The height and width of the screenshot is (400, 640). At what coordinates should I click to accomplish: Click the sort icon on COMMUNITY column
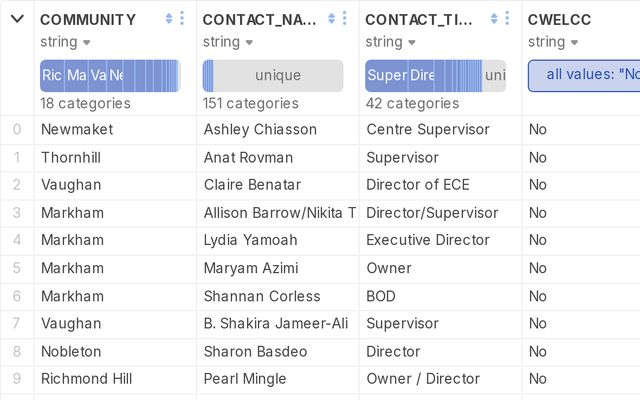point(169,19)
